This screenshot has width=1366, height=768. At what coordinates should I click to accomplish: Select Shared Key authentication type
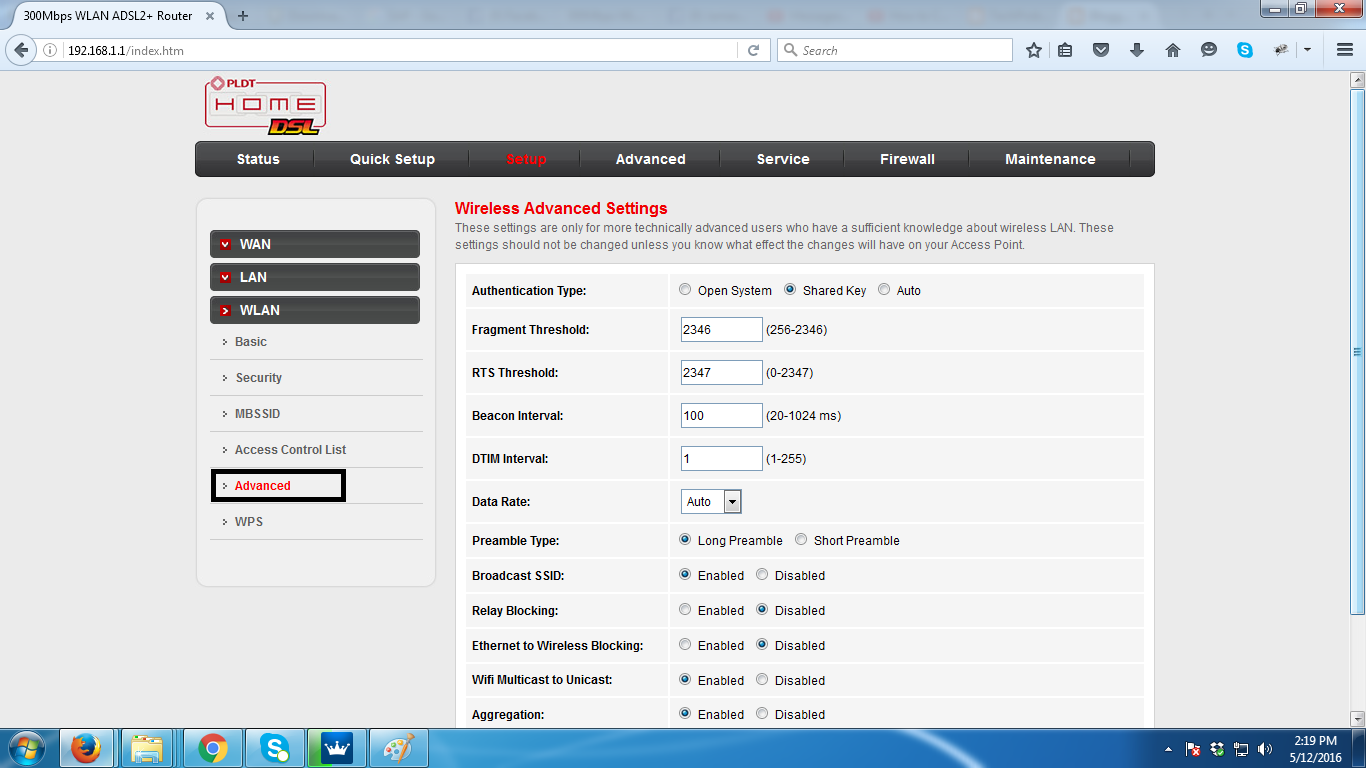790,290
